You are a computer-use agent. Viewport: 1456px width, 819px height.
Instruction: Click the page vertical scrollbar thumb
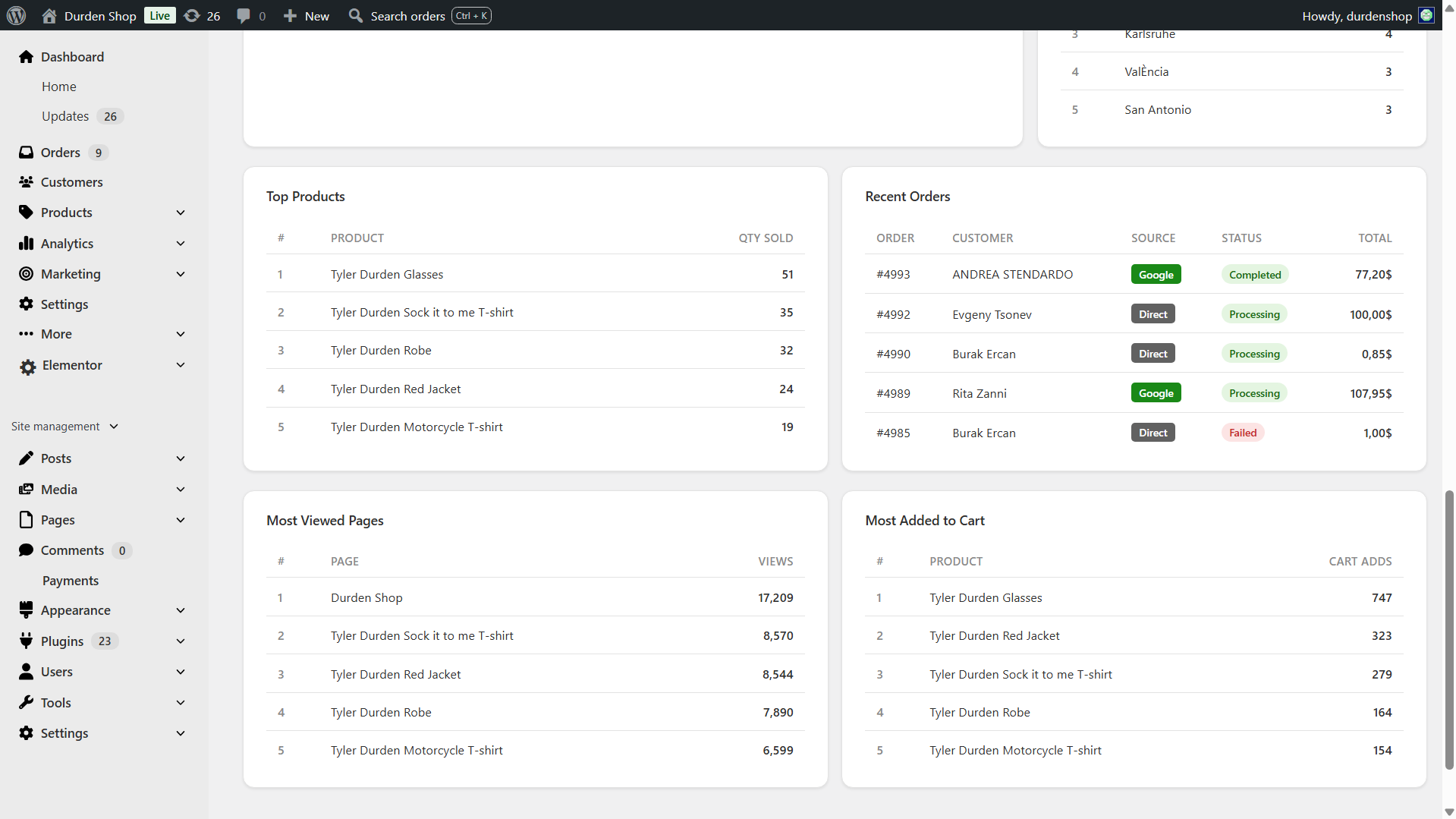[x=1449, y=630]
